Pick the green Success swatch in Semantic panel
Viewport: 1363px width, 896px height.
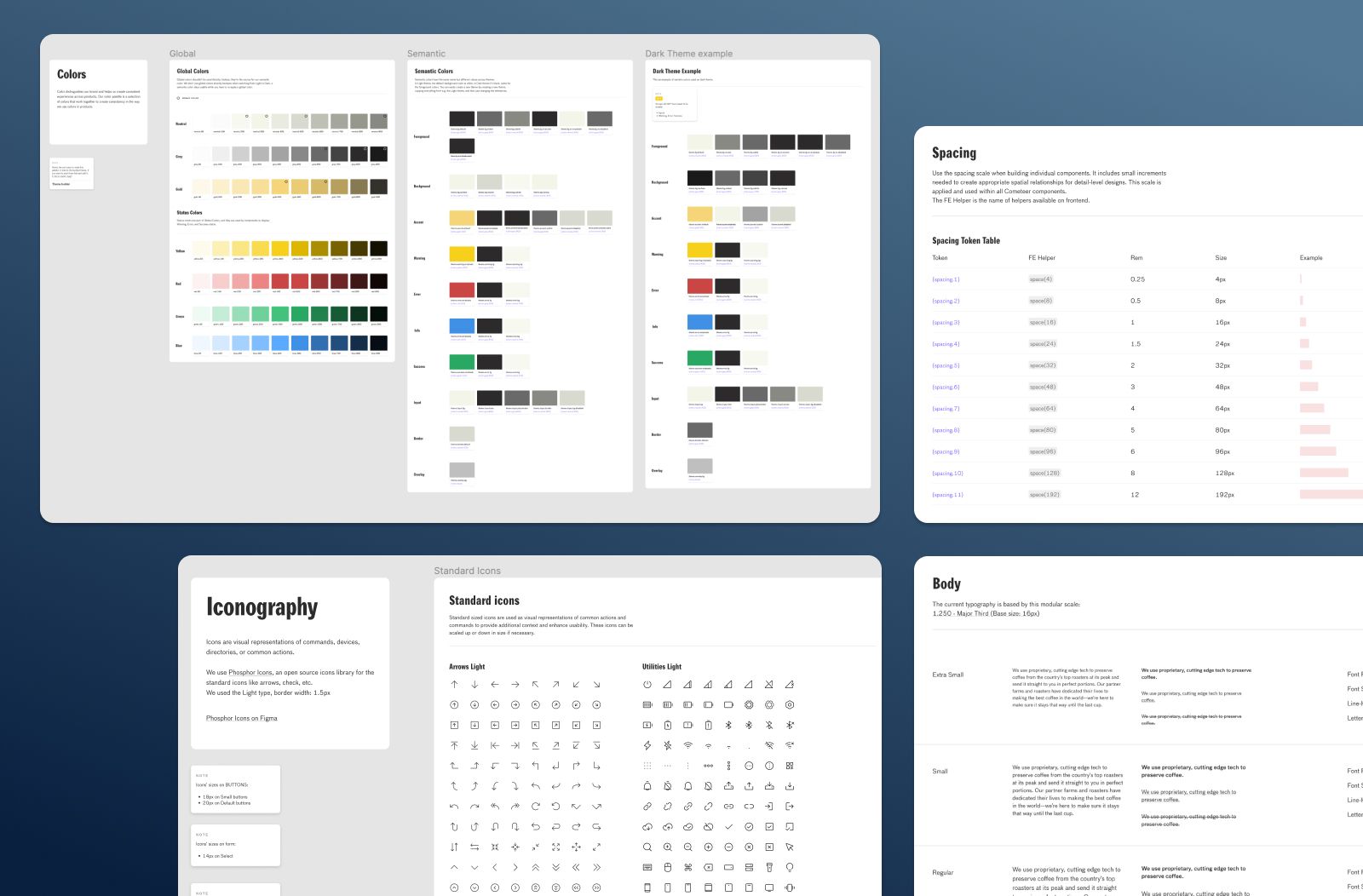[x=462, y=362]
